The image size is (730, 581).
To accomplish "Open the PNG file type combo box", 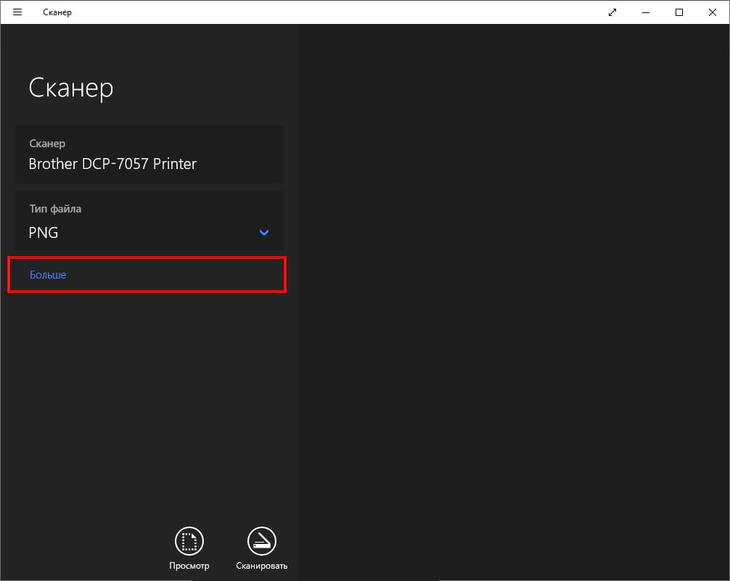I will (x=140, y=232).
